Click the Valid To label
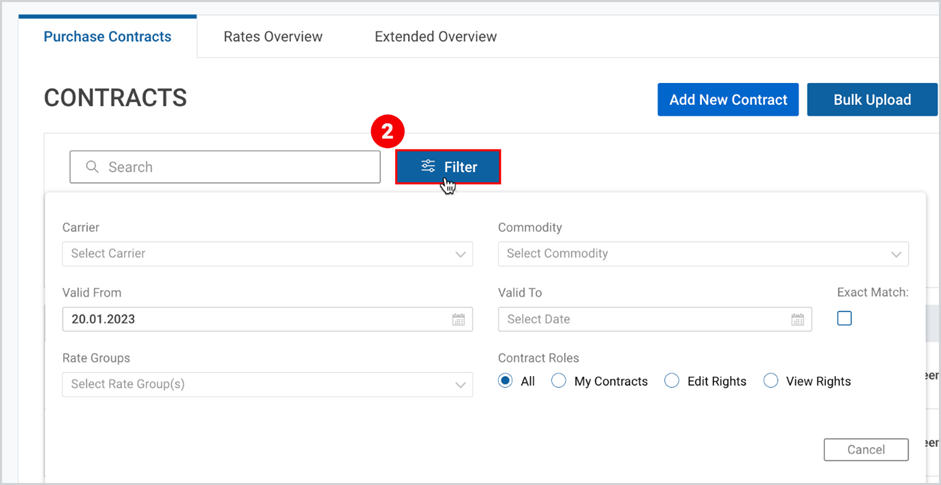 (x=520, y=293)
